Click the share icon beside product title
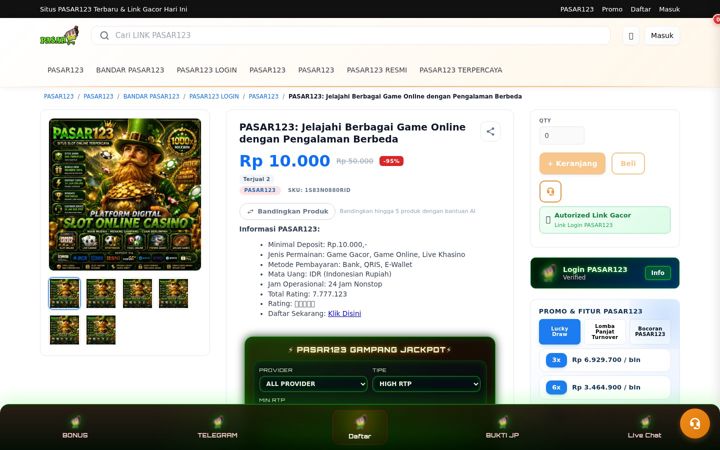The width and height of the screenshot is (720, 450). pos(490,131)
